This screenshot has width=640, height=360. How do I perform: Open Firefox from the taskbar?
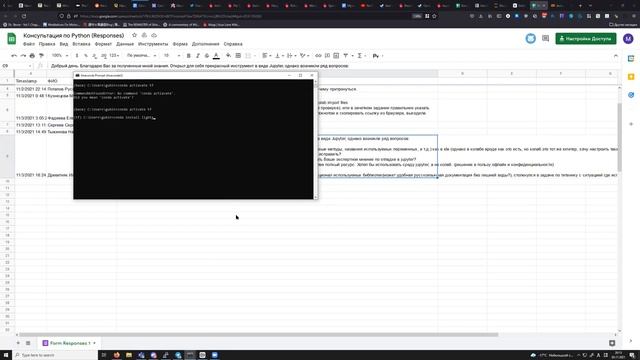pyautogui.click(x=116, y=355)
